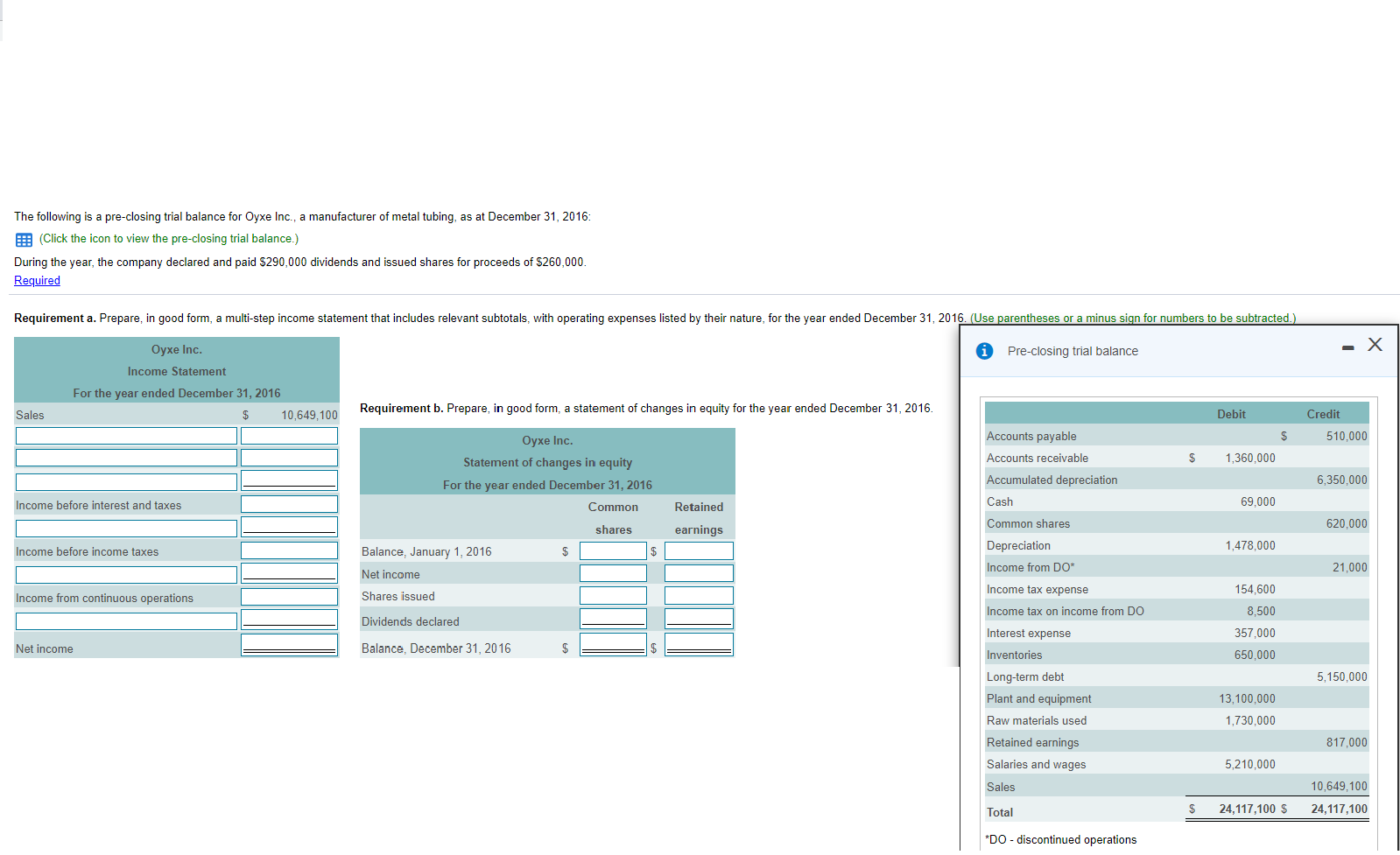Select the Retained earnings field for Shares issued
Viewport: 1400px width, 855px height.
click(699, 595)
